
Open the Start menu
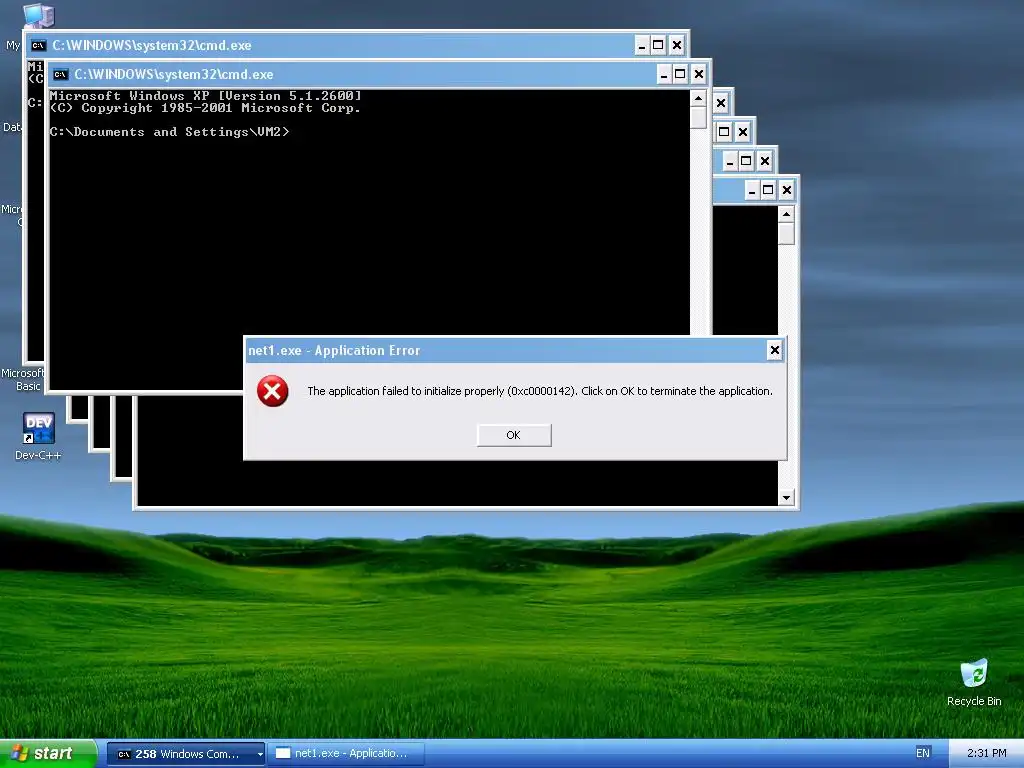click(49, 753)
